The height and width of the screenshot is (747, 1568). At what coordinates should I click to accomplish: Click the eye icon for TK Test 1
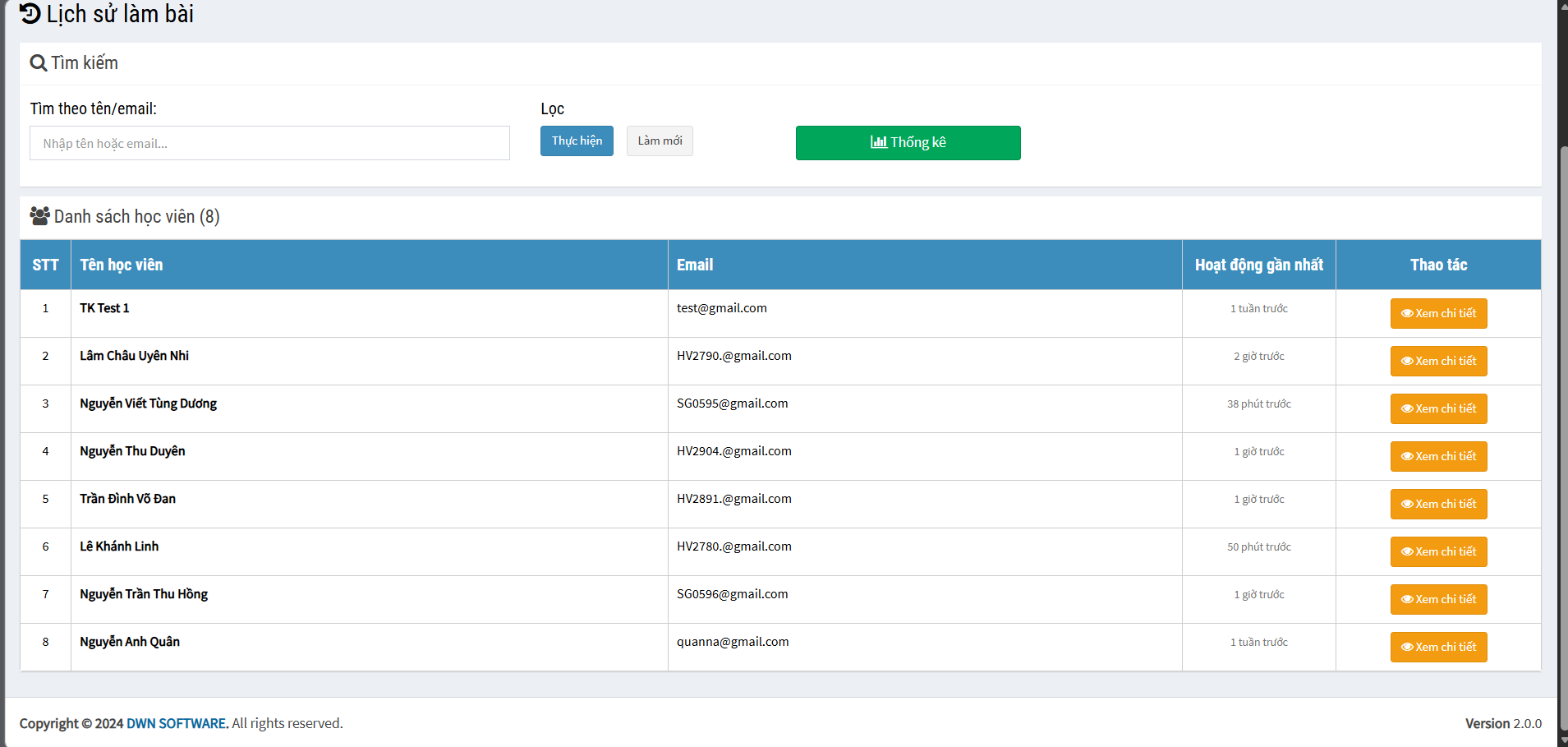[1407, 313]
